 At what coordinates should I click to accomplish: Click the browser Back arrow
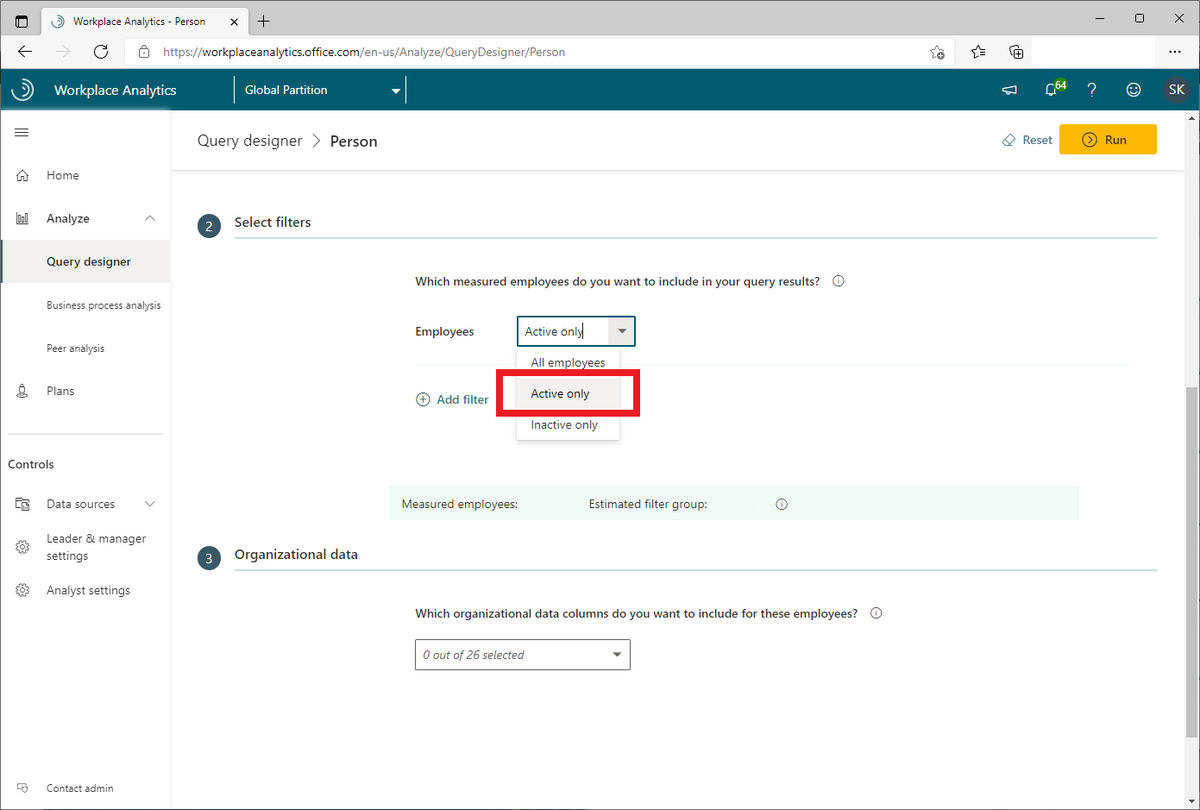click(25, 52)
